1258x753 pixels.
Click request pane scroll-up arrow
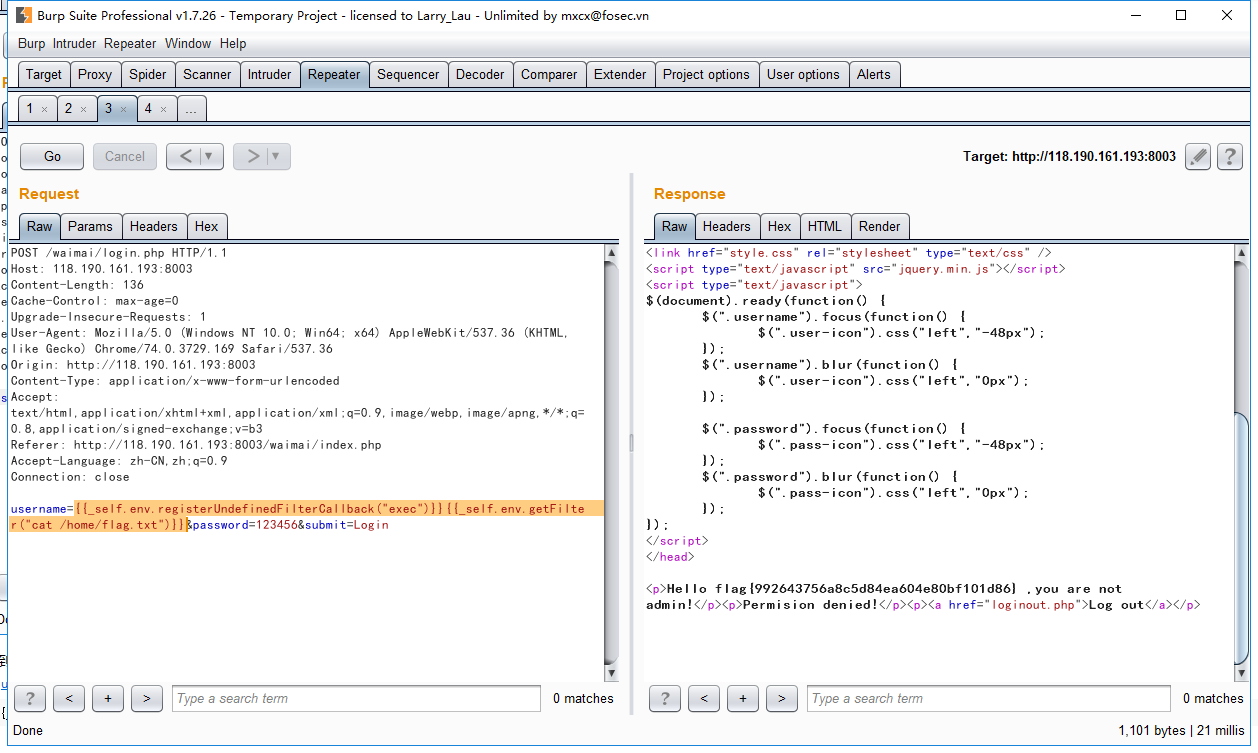pos(612,254)
